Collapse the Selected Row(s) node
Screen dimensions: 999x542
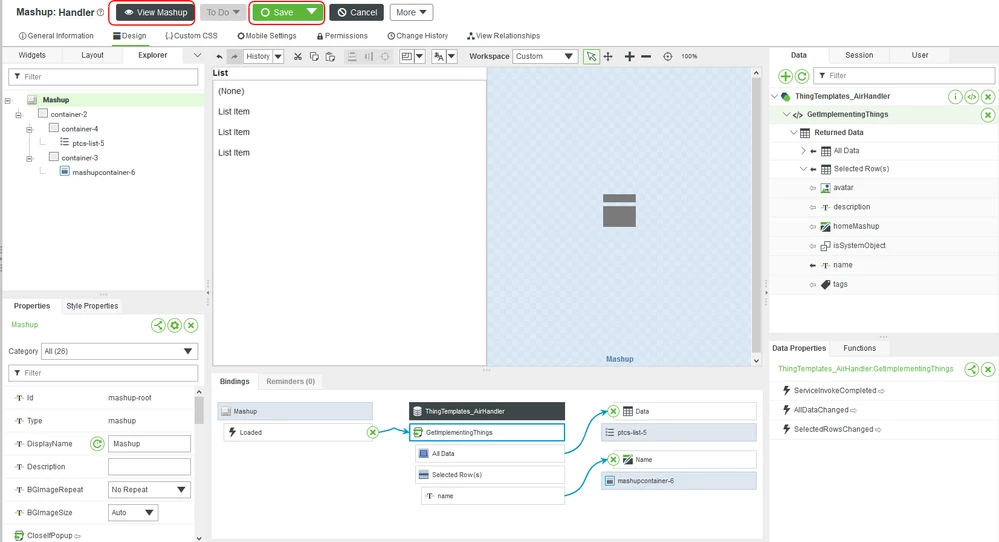(x=803, y=169)
